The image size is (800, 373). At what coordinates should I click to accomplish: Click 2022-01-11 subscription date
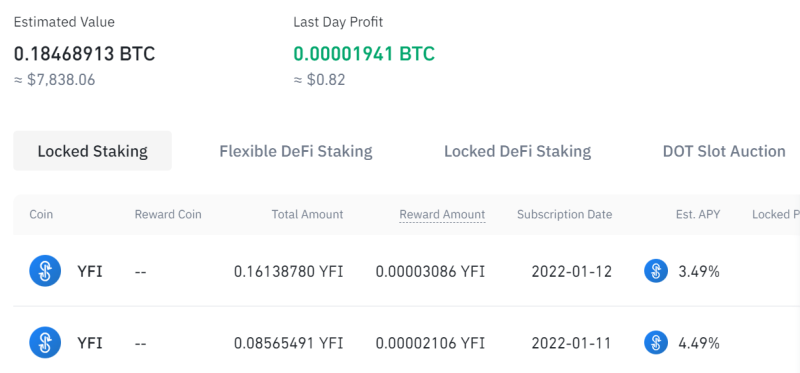click(x=571, y=343)
